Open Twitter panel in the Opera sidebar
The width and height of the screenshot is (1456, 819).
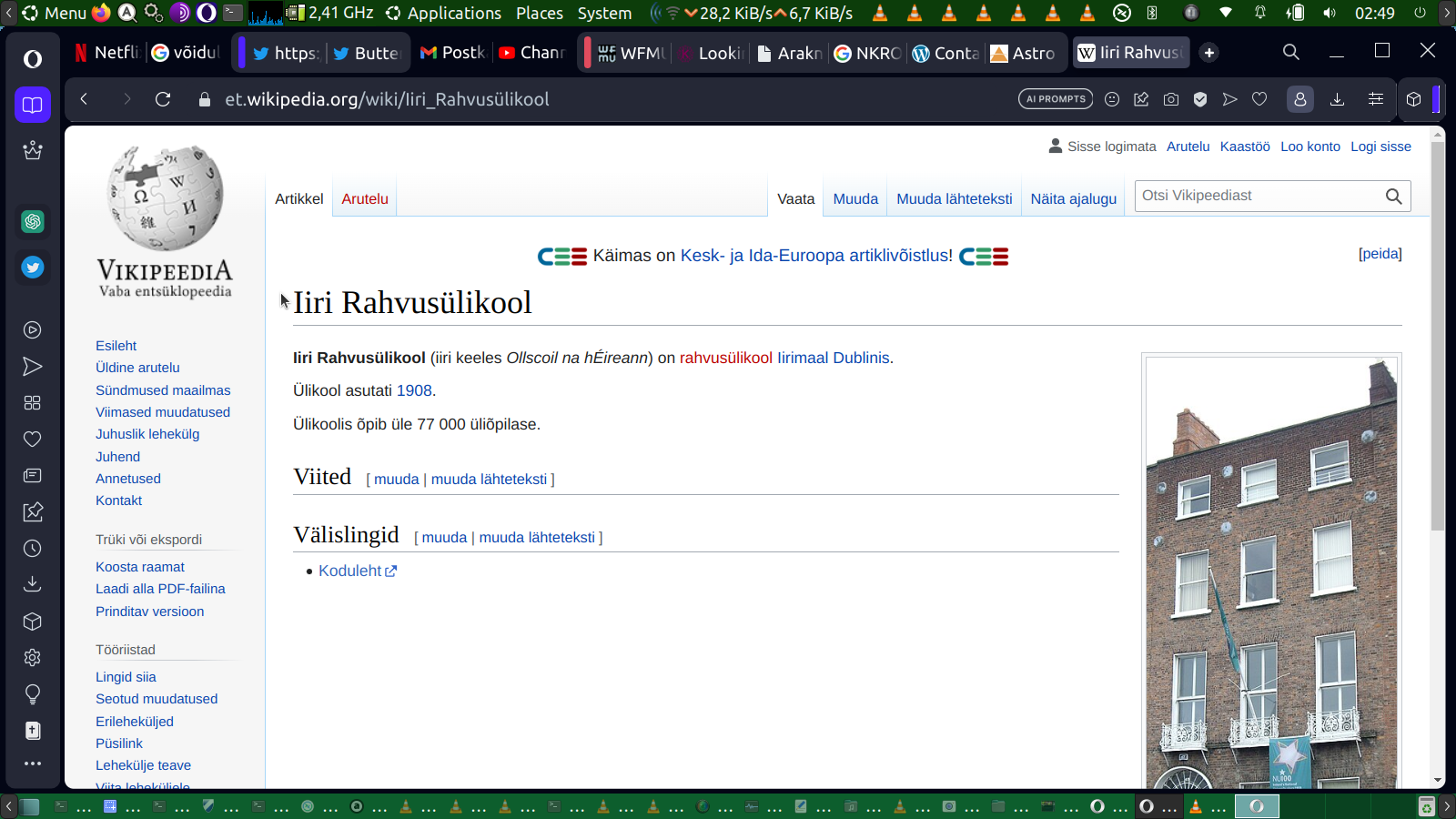[x=33, y=268]
